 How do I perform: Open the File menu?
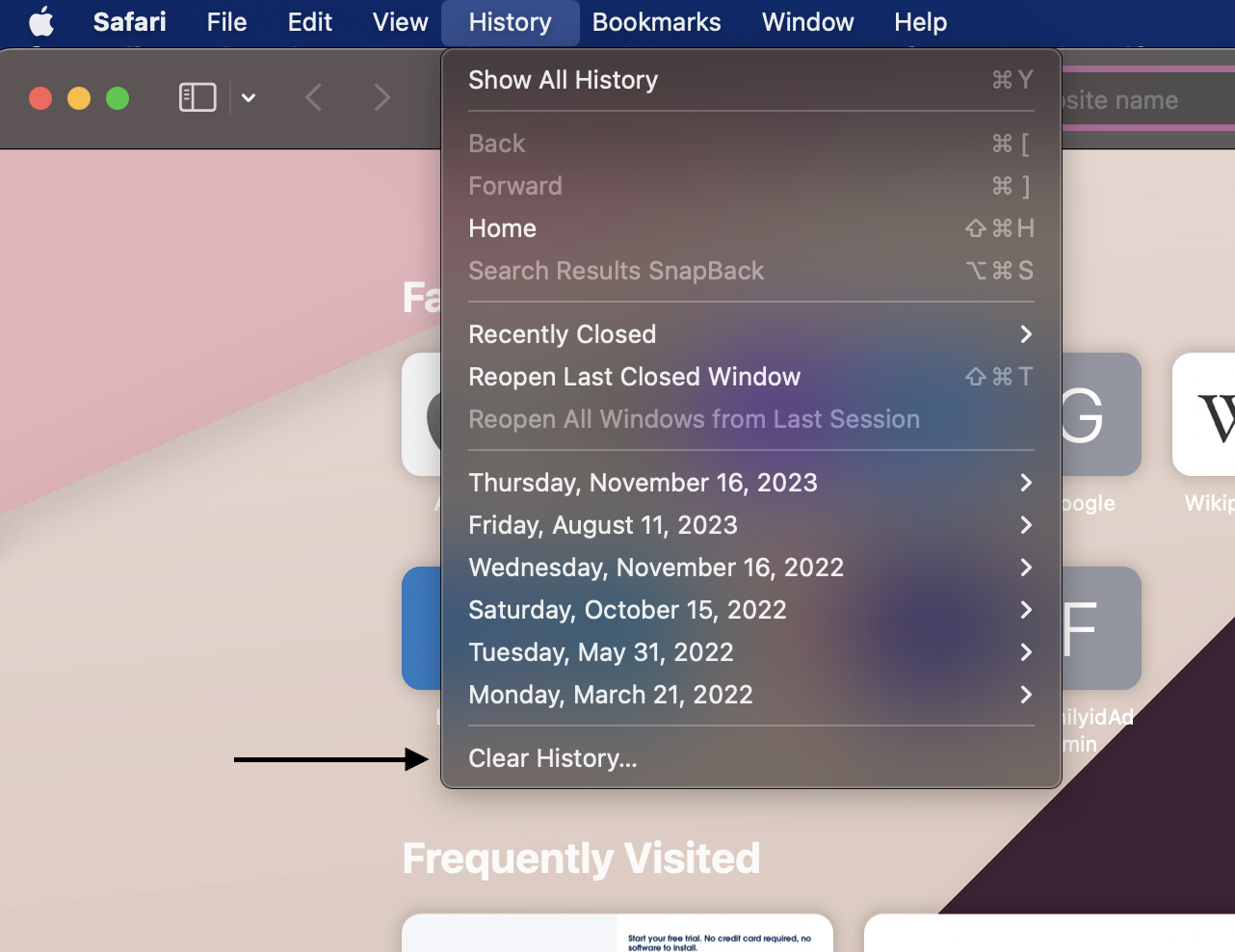click(226, 21)
